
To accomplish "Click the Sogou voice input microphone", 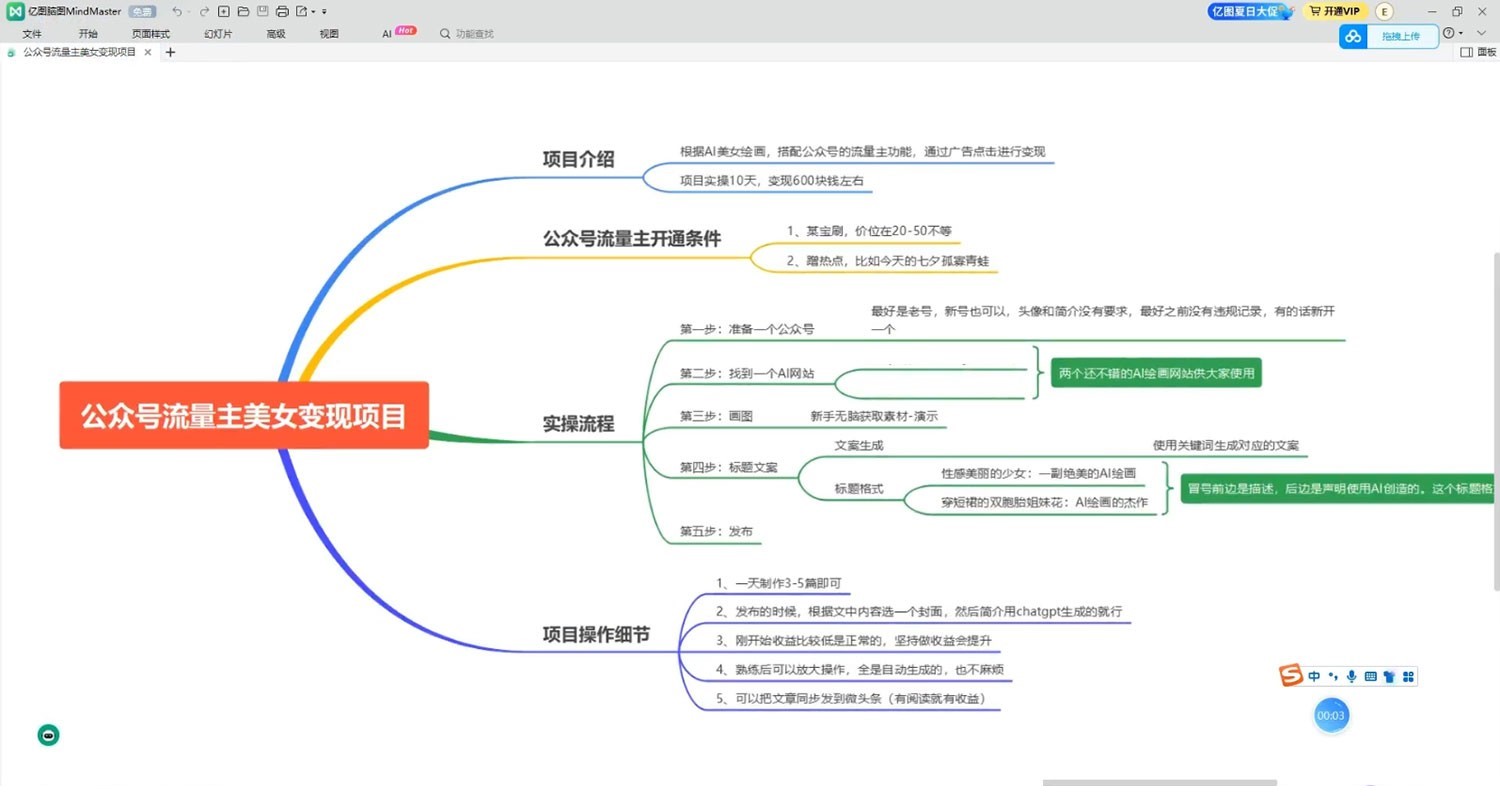I will [x=1352, y=677].
